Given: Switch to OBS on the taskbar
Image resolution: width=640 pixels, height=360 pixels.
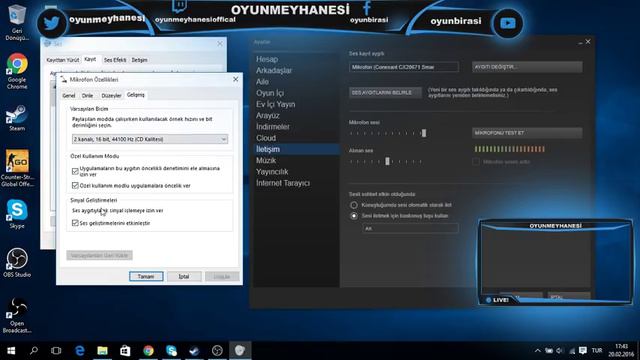Looking at the screenshot, I should click(217, 351).
